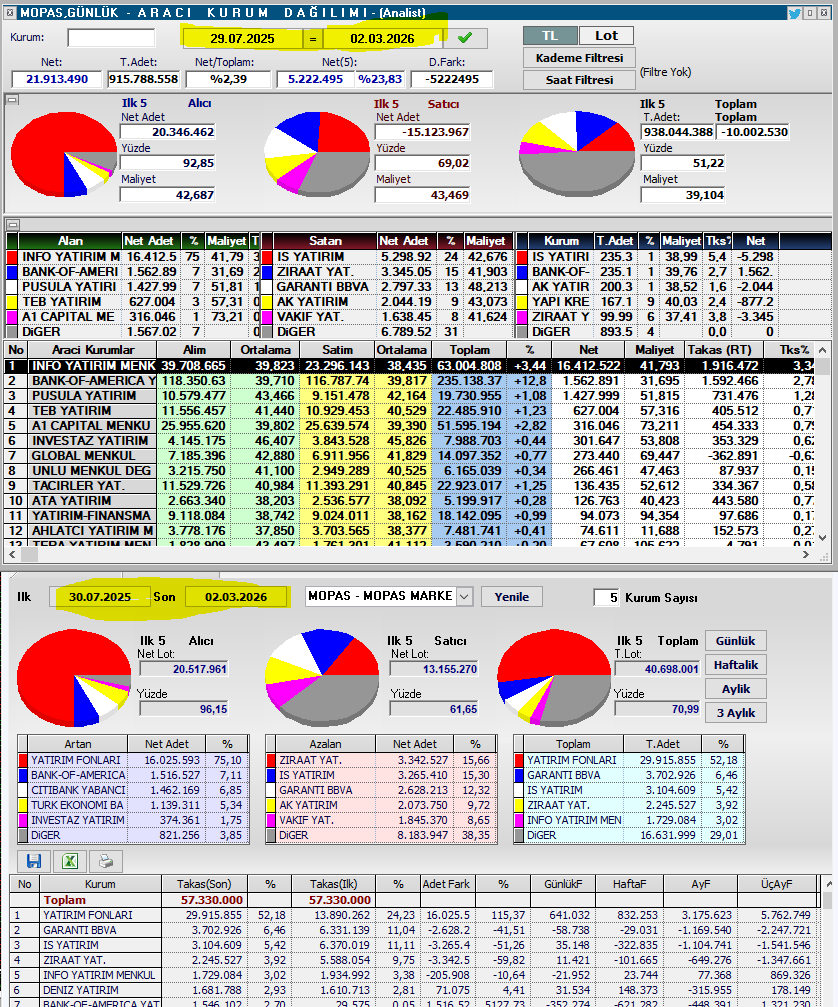Select the DENIZ YATIRIM row in bottom table
838x1007 pixels.
coord(414,990)
